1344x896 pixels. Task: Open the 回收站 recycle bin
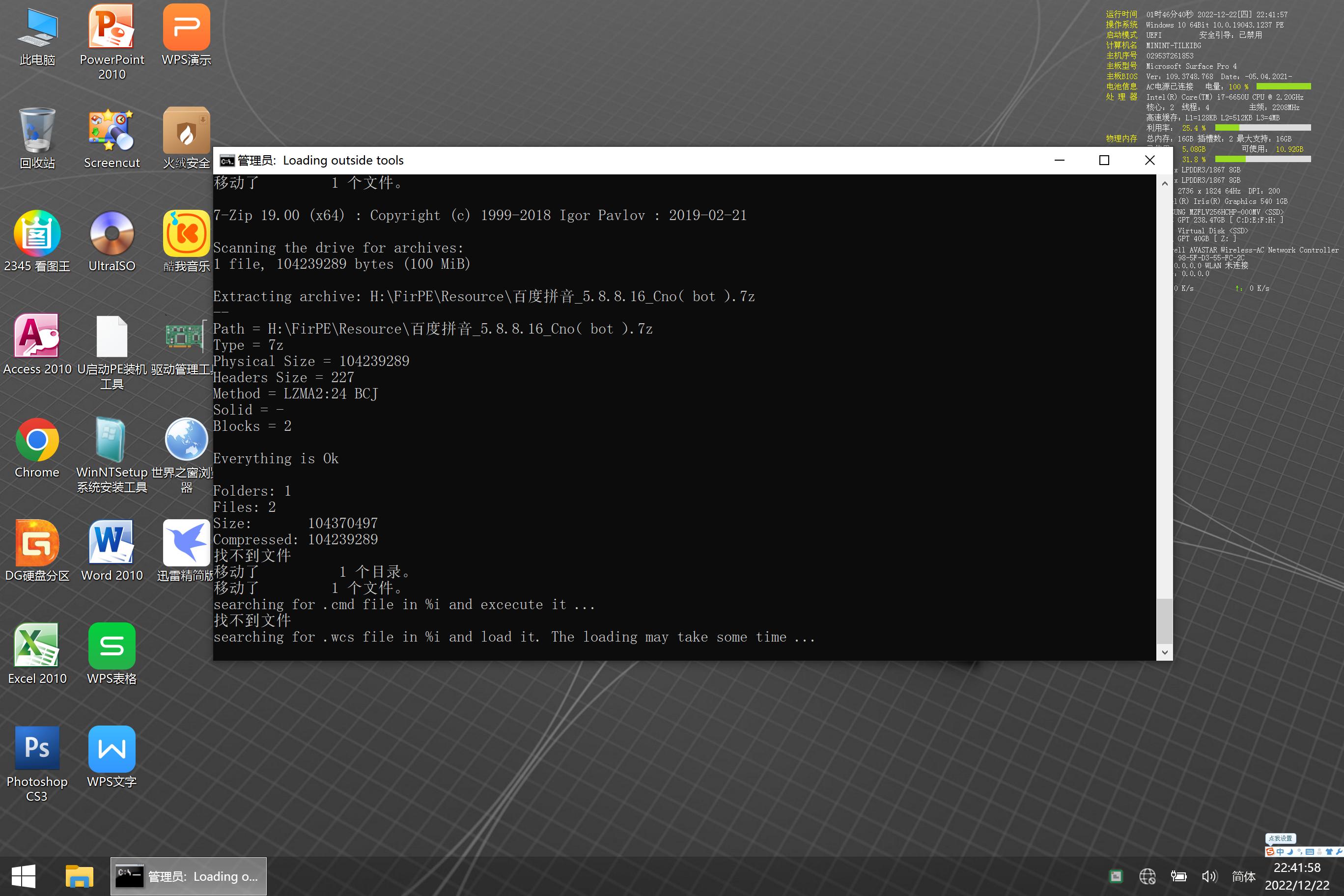coord(37,139)
